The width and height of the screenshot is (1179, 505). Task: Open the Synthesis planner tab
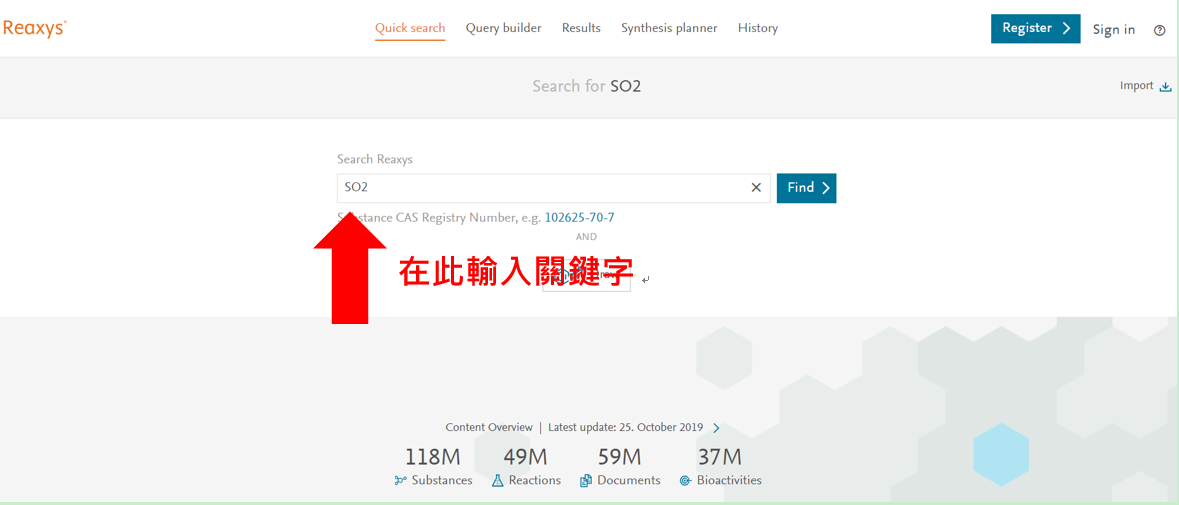tap(669, 29)
